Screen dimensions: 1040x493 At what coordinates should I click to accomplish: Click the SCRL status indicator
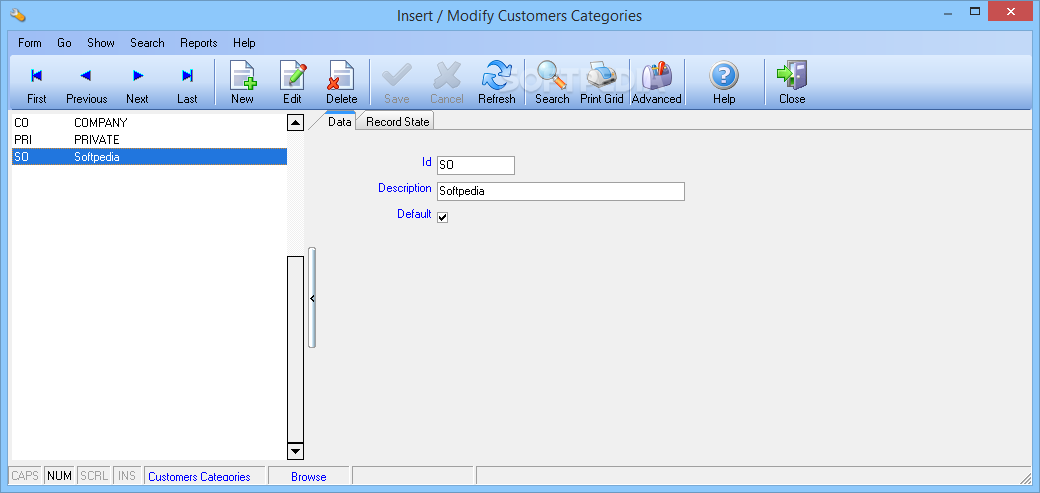94,476
